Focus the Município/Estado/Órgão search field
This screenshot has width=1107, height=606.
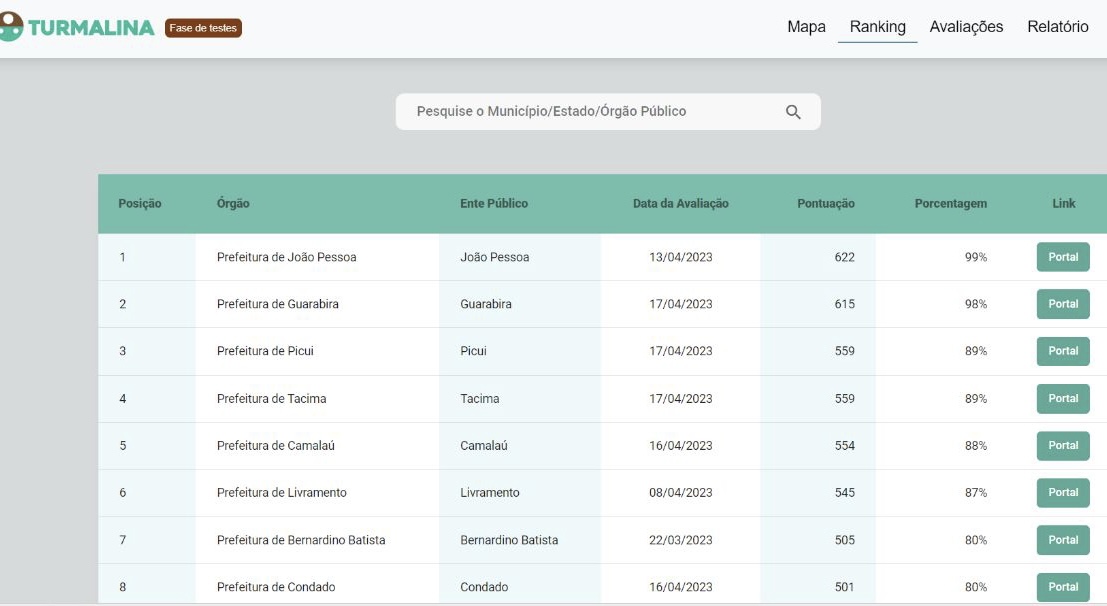pyautogui.click(x=608, y=112)
